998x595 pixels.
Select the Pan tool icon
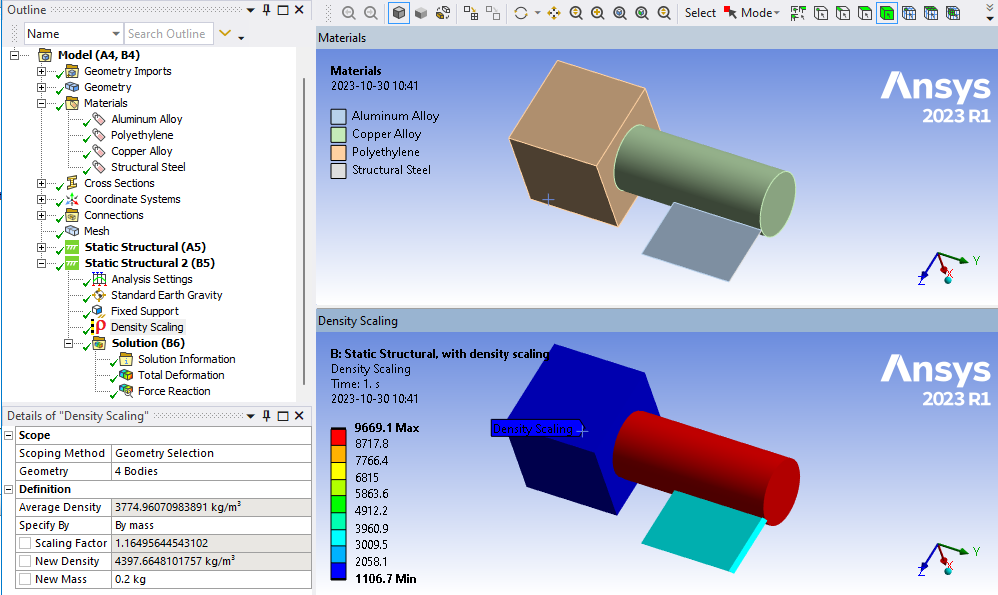[x=554, y=13]
